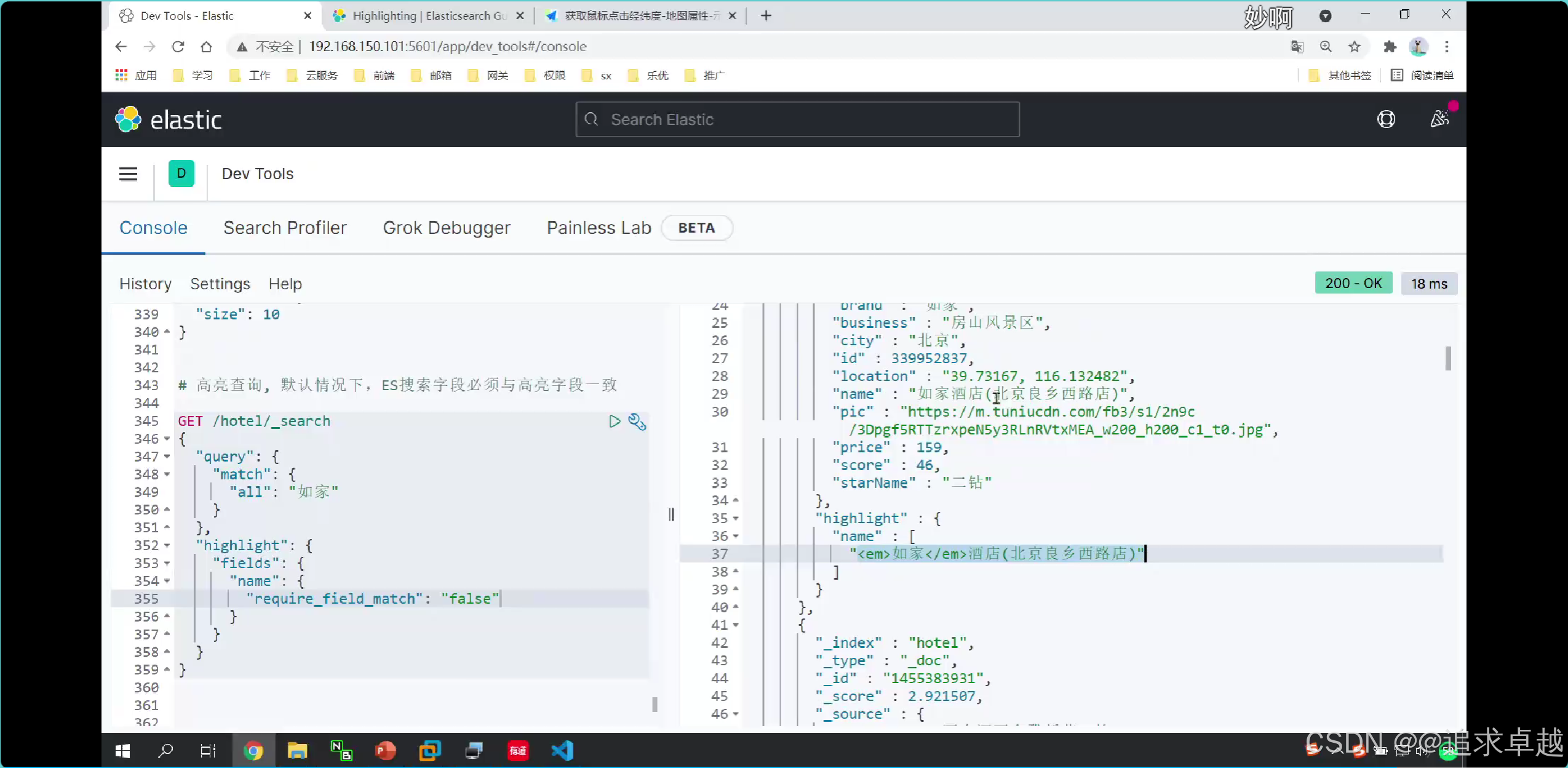Switch to the Grok Debugger tab
Image resolution: width=1568 pixels, height=768 pixels.
point(447,228)
